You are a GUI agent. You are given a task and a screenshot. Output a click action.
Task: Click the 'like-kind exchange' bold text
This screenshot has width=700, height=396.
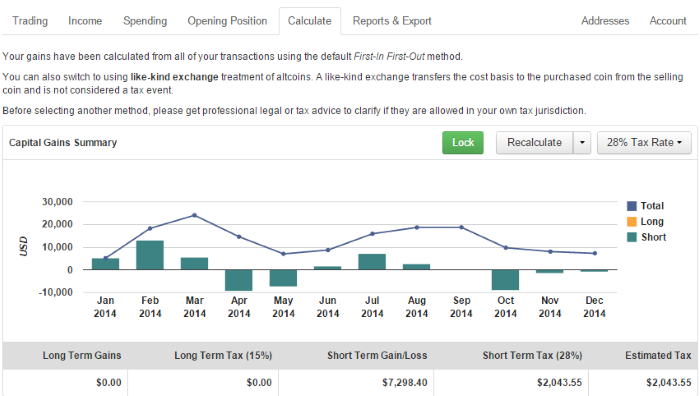click(174, 77)
